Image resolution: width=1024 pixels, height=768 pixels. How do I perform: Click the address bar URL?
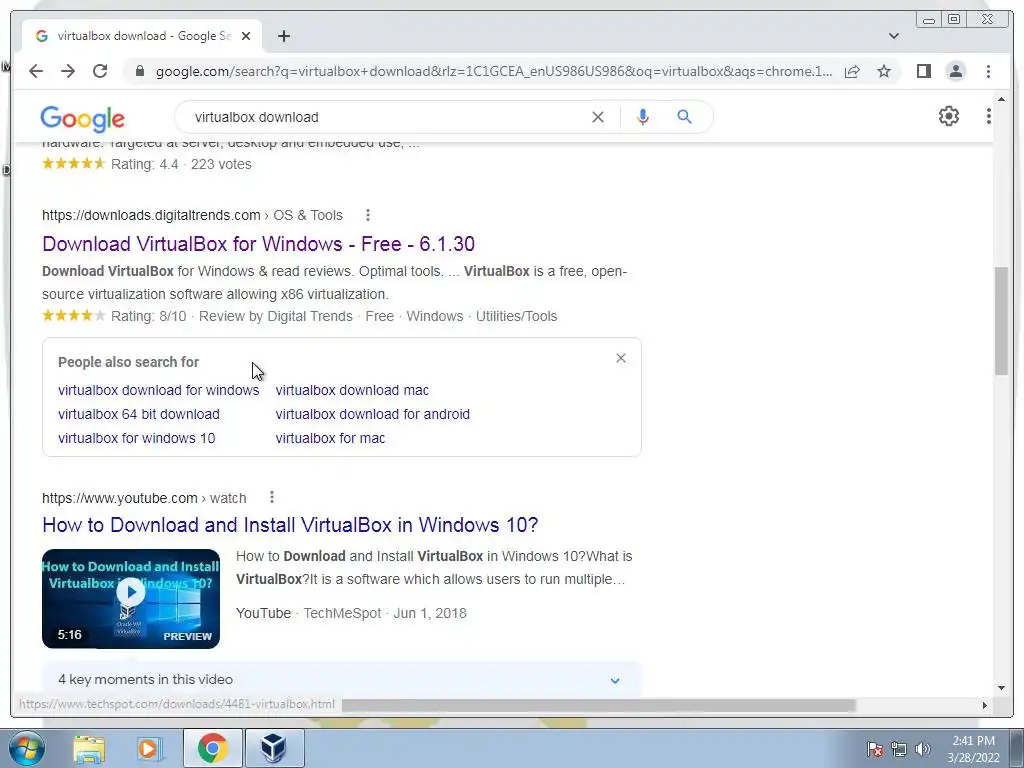(494, 71)
